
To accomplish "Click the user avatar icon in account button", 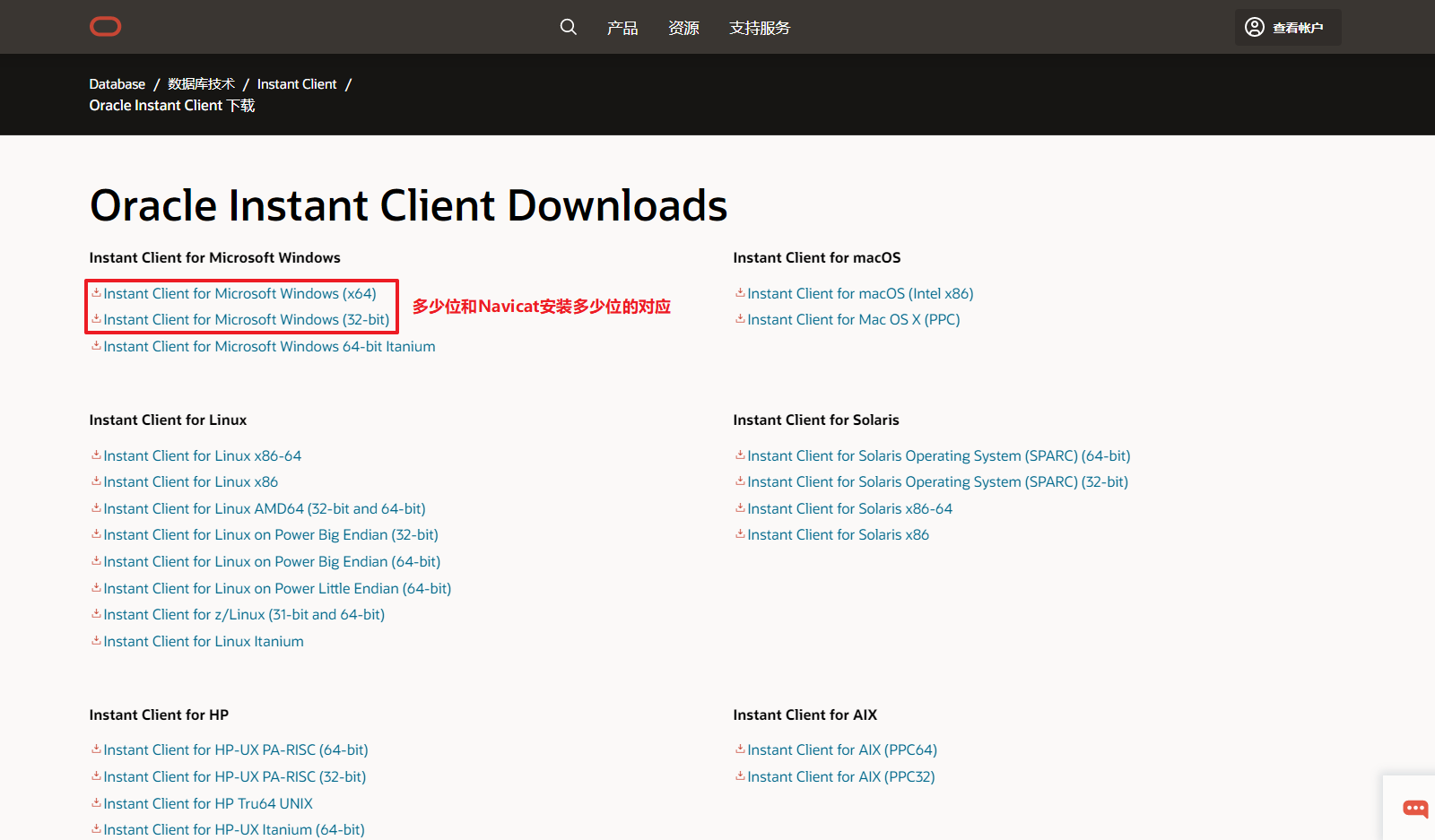I will [1255, 27].
